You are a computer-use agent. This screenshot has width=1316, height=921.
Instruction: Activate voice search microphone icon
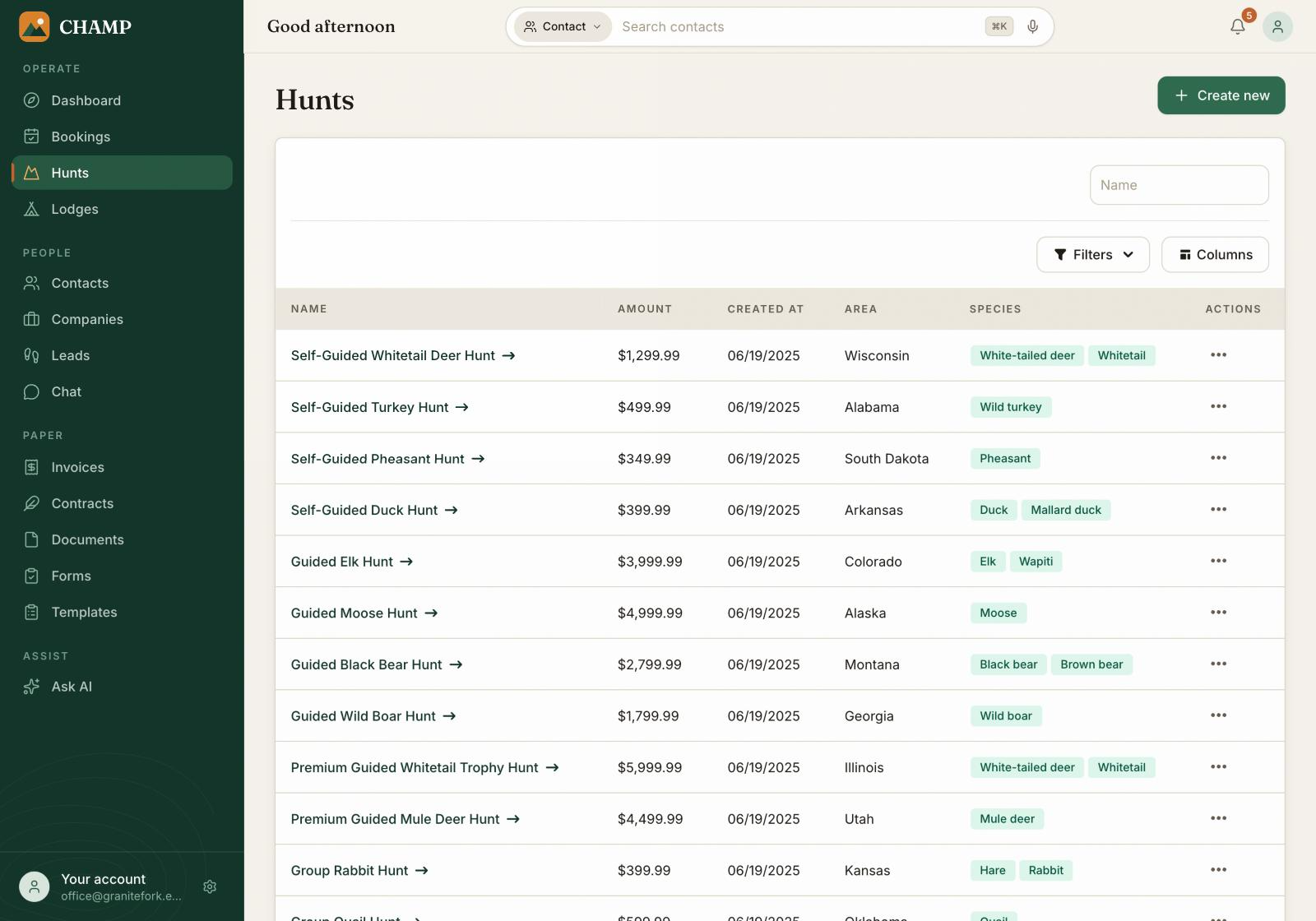(x=1032, y=26)
